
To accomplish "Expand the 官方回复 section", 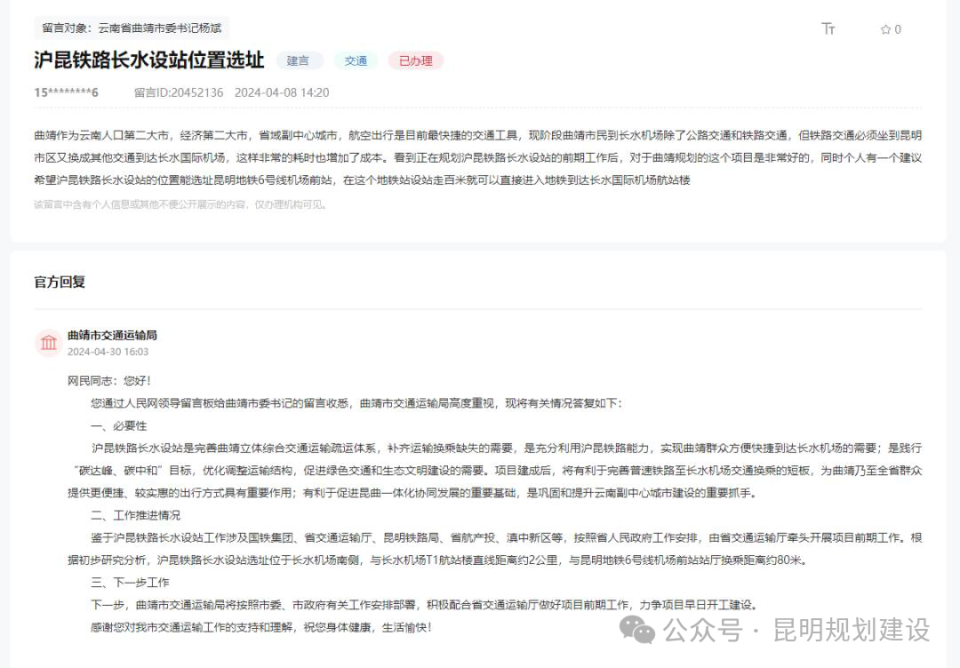I will (x=62, y=281).
